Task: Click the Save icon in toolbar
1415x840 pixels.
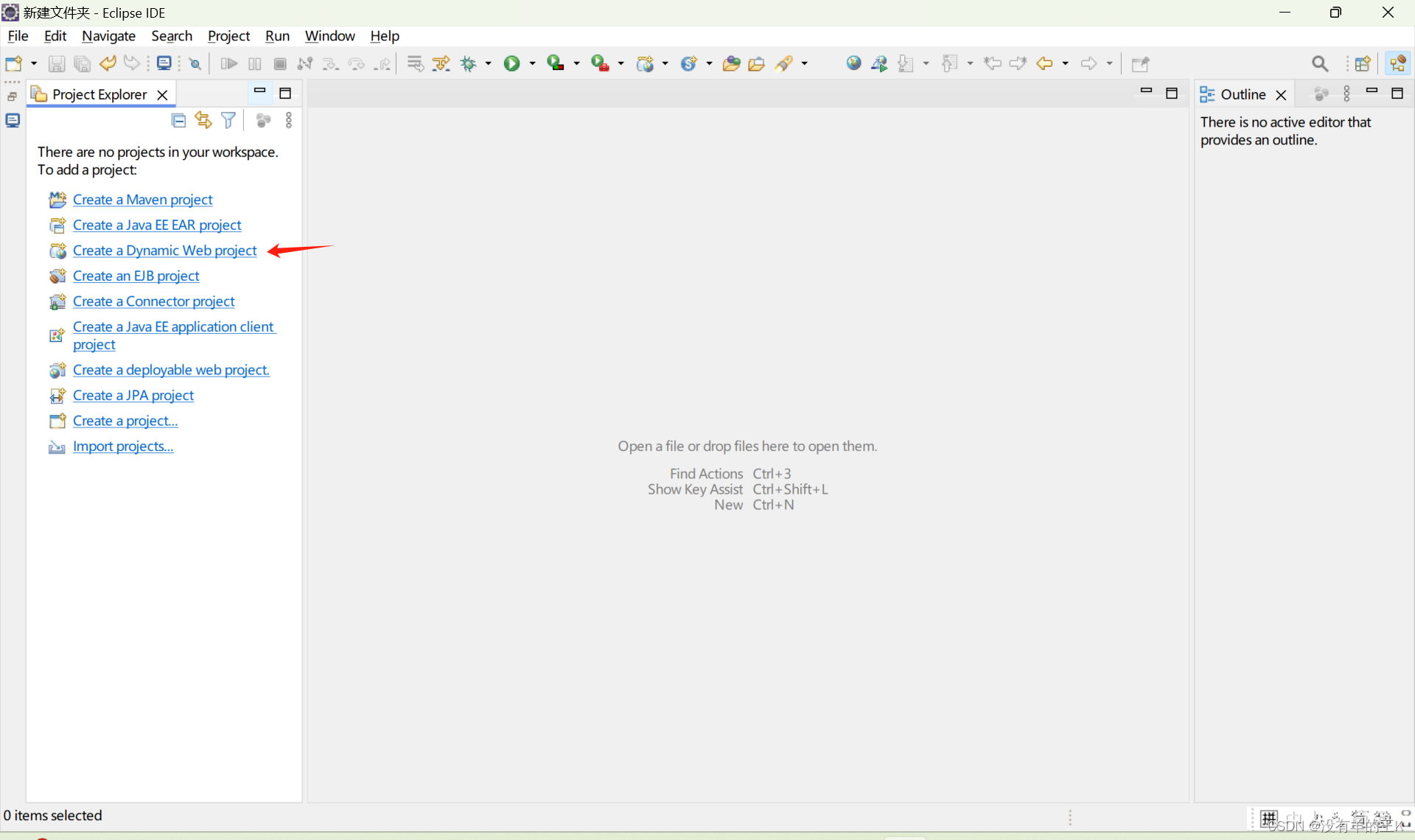Action: (x=57, y=64)
